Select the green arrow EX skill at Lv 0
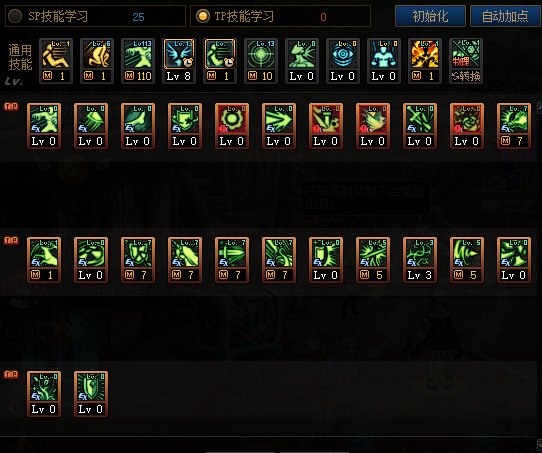 (x=279, y=126)
